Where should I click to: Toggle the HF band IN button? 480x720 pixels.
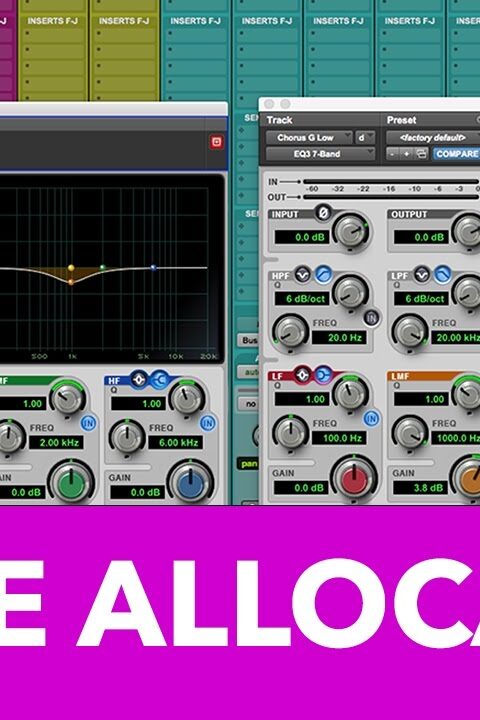(208, 423)
